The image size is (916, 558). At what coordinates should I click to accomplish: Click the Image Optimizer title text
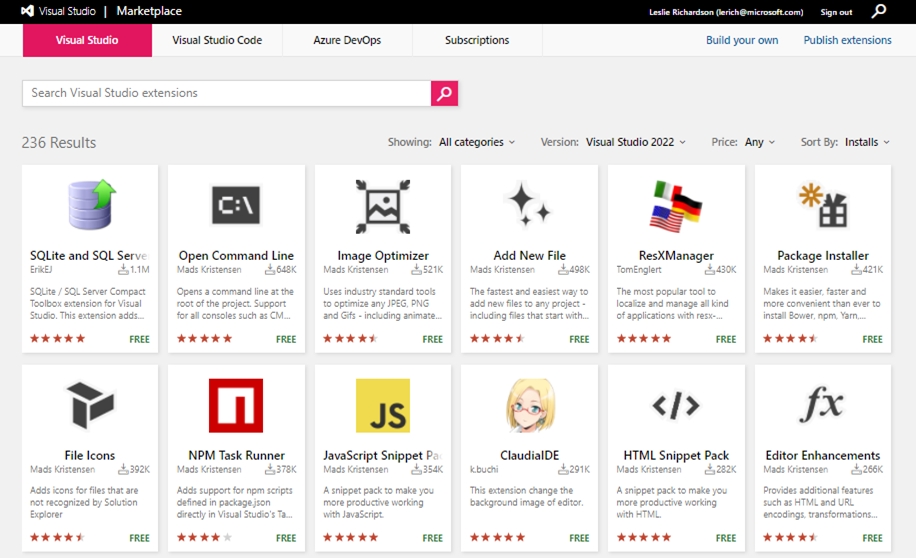click(x=383, y=255)
